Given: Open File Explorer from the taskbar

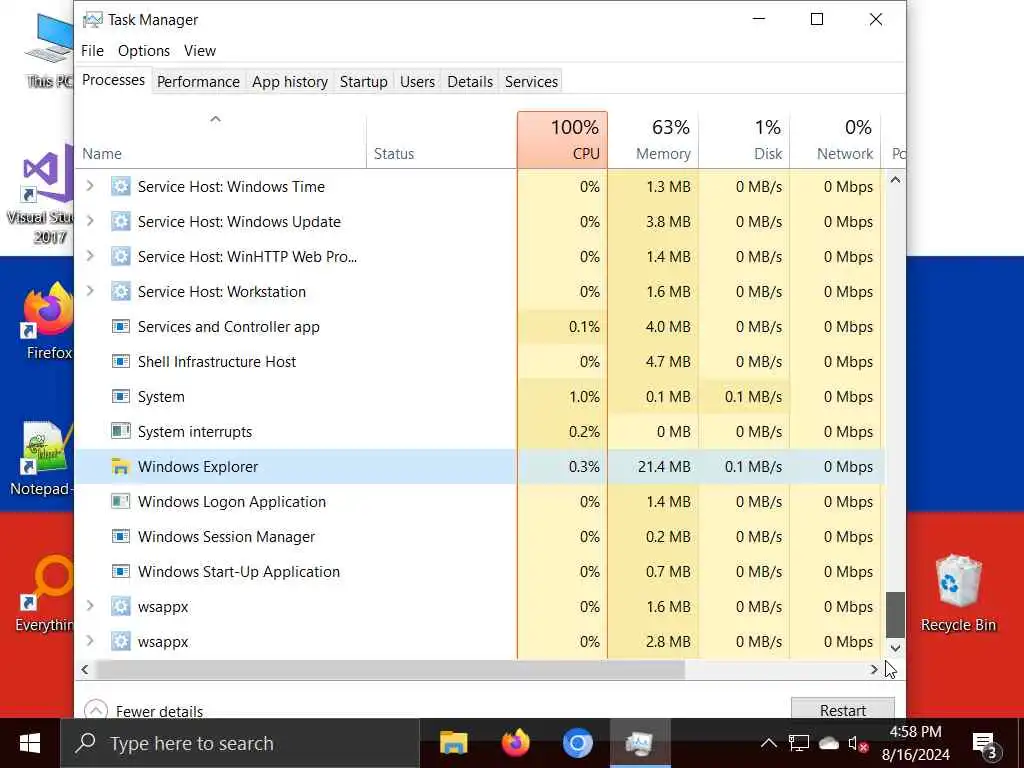Looking at the screenshot, I should (454, 743).
